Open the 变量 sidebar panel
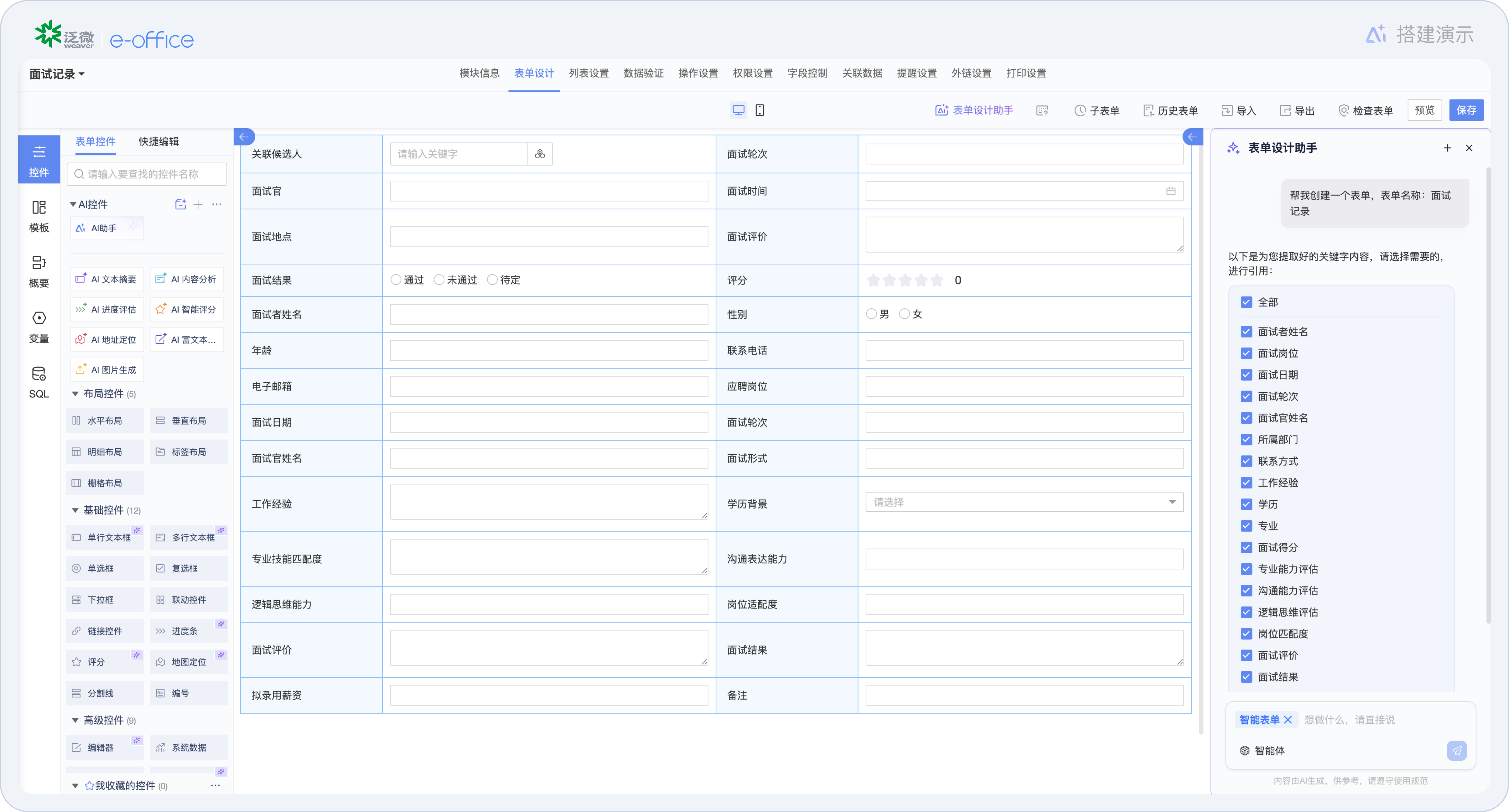The width and height of the screenshot is (1509, 812). click(39, 327)
